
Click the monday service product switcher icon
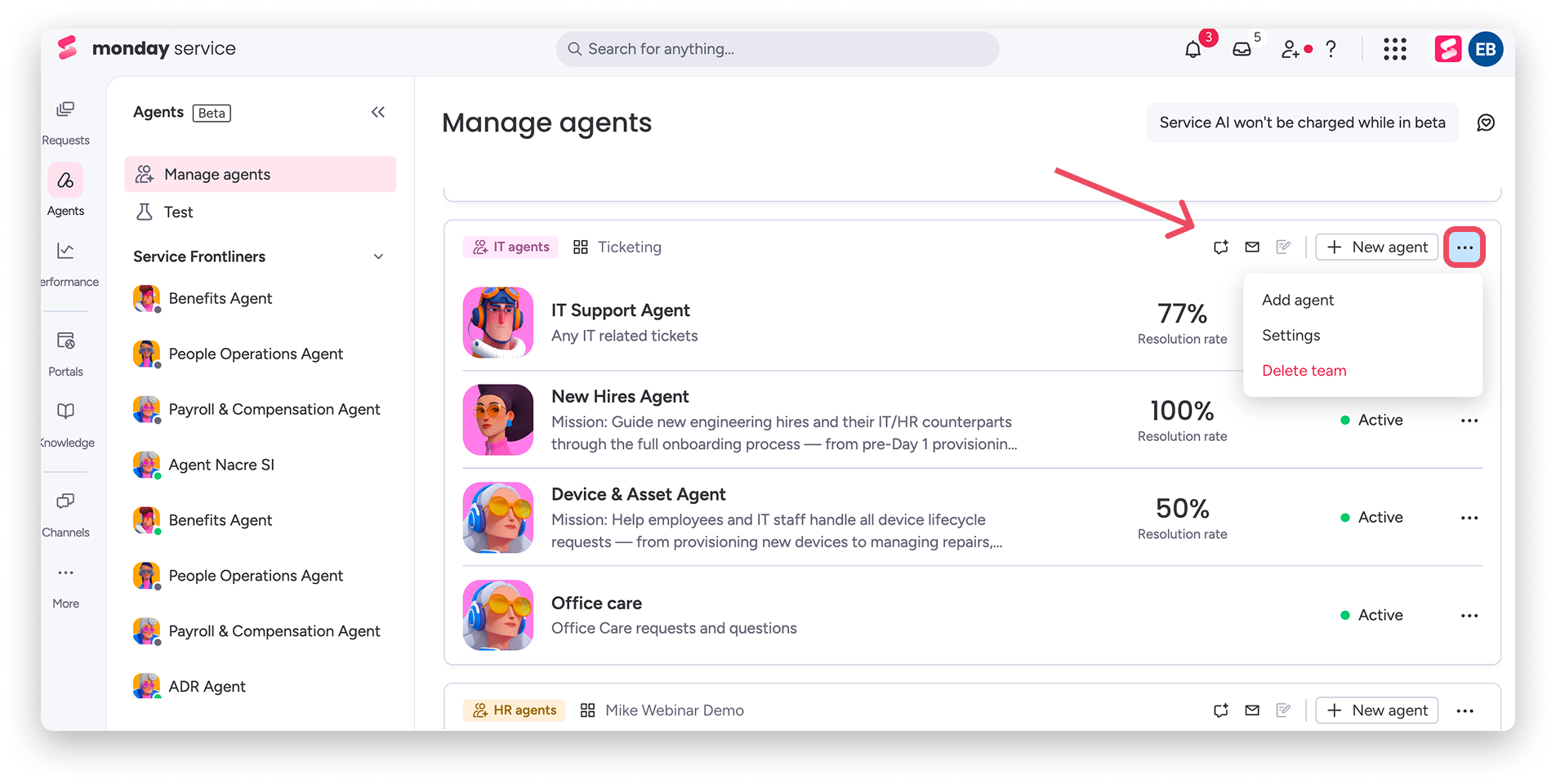click(1448, 49)
